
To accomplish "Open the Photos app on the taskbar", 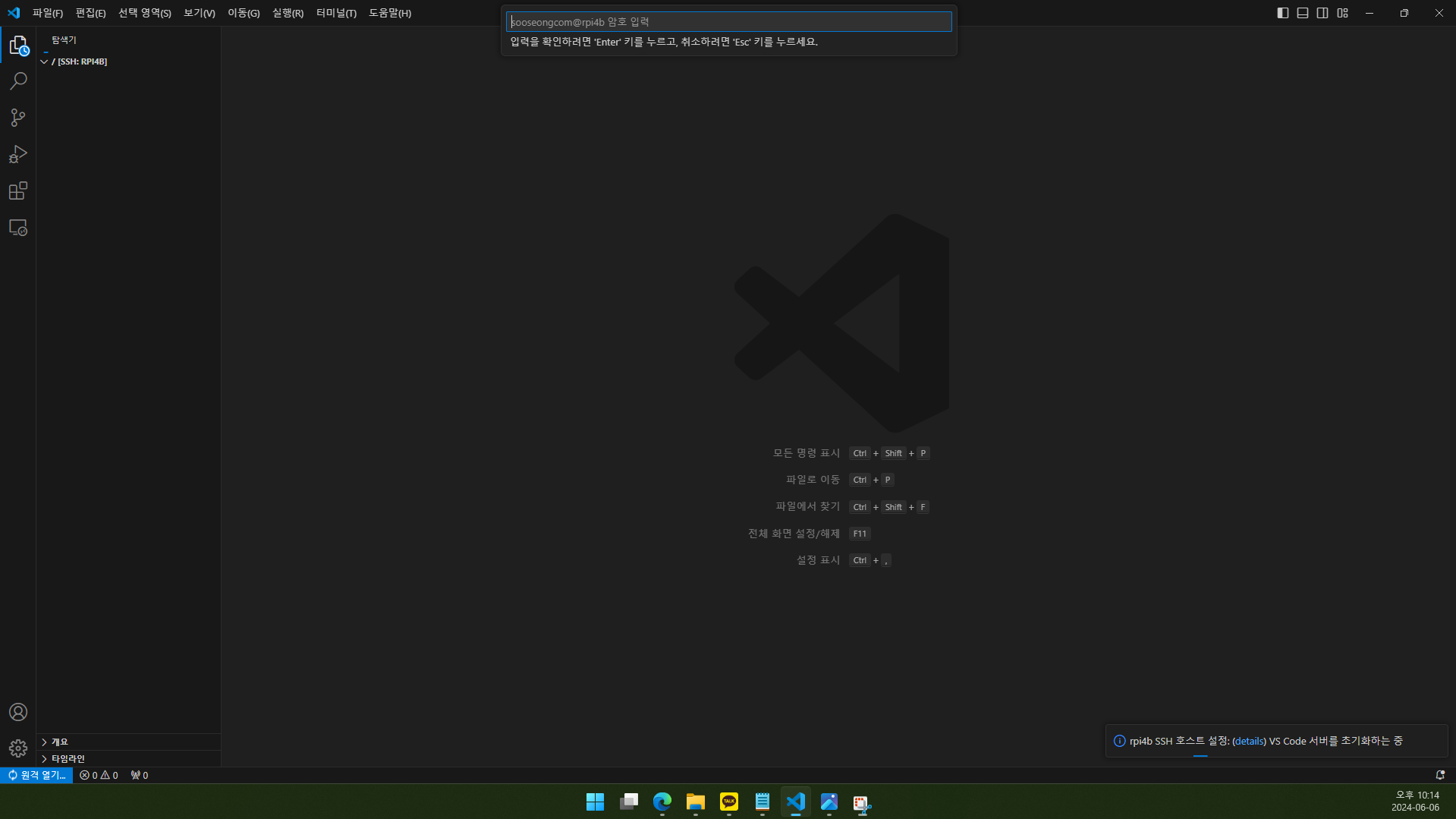I will click(829, 802).
